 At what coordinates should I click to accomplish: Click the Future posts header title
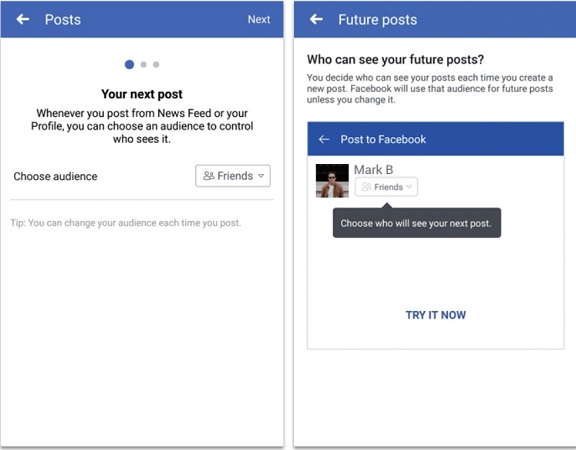pyautogui.click(x=378, y=19)
